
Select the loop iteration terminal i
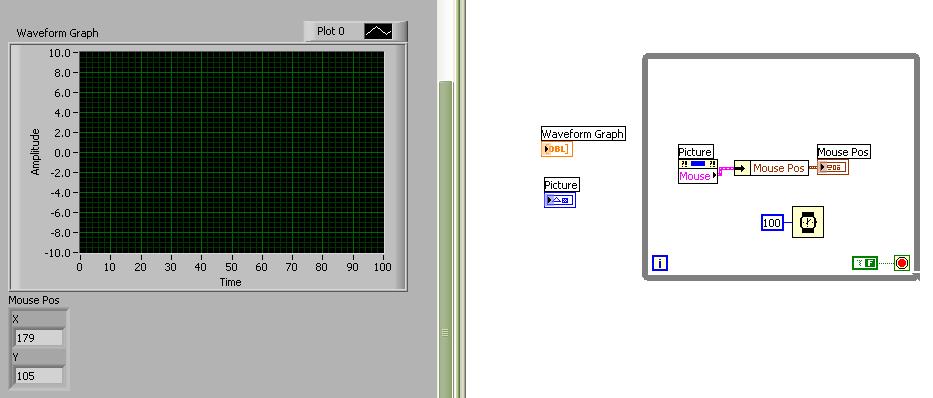pyautogui.click(x=659, y=263)
